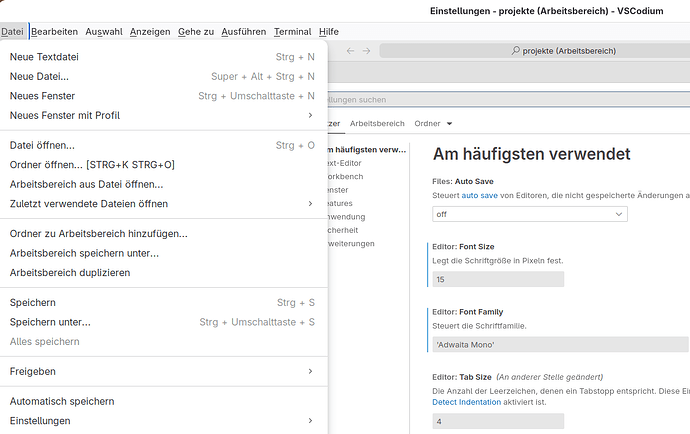Open the Bearbeiten menu

point(55,32)
